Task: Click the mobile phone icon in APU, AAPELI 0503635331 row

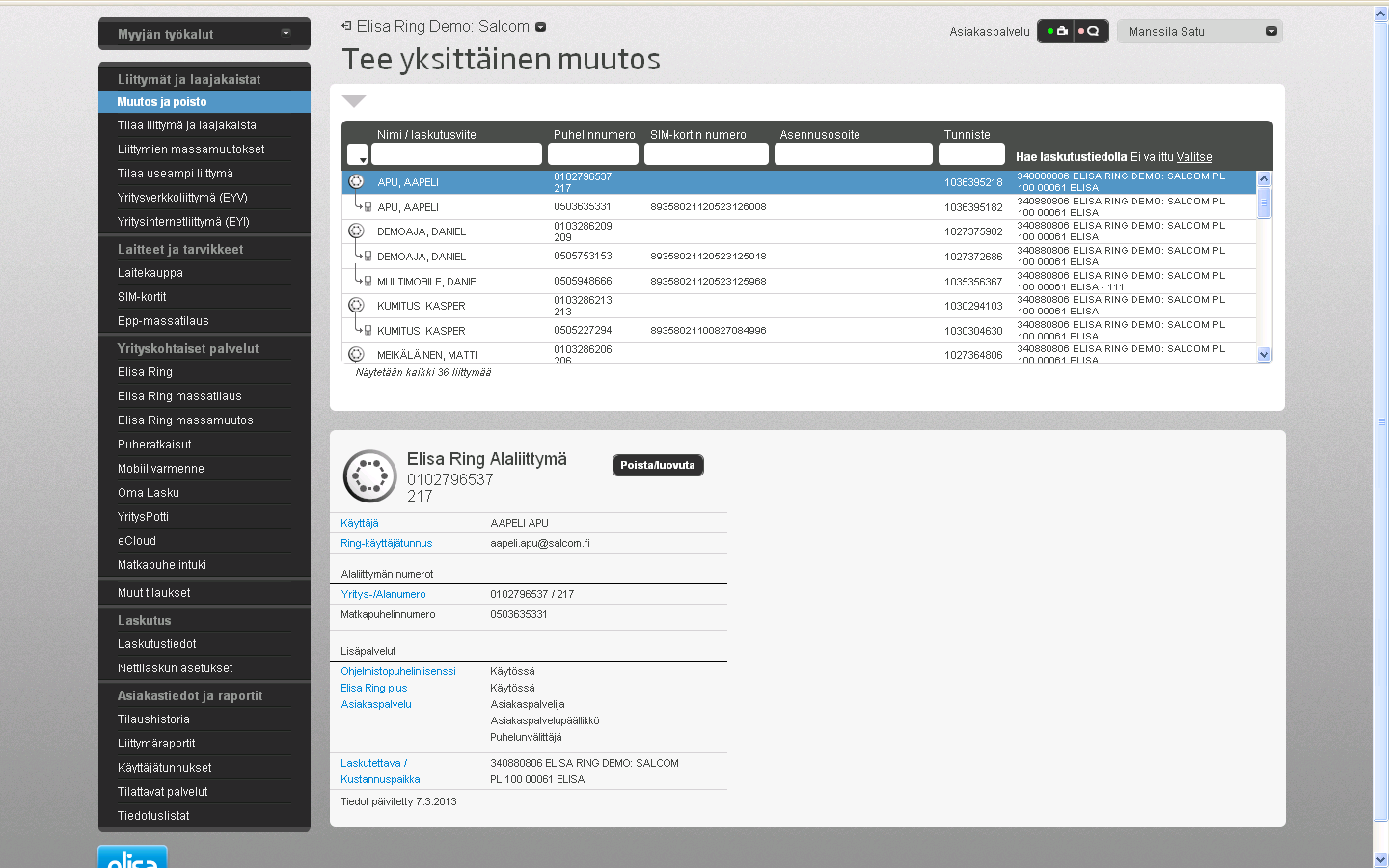Action: (368, 206)
